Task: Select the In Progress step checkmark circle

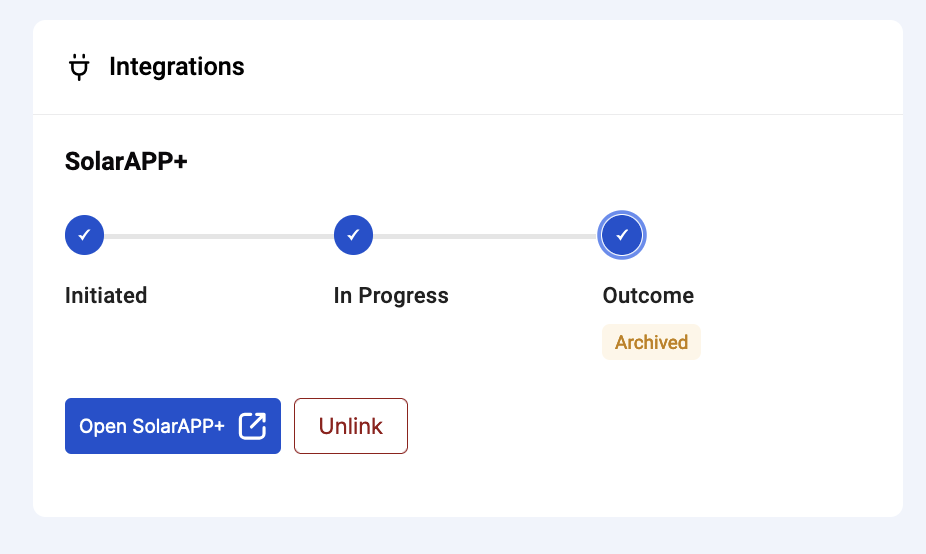Action: (x=353, y=235)
